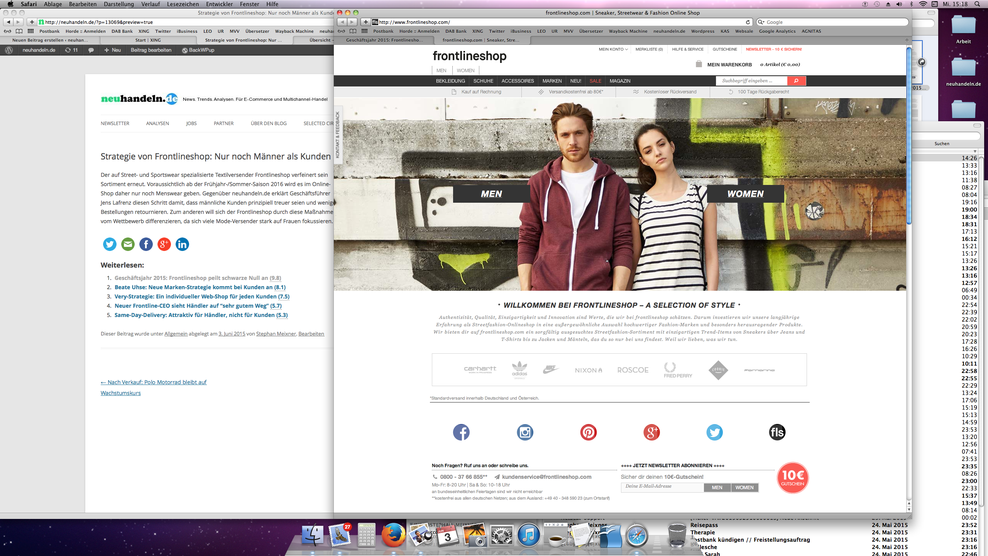988x556 pixels.
Task: Click the frontlineshop page vertical scrollbar
Action: (909, 137)
